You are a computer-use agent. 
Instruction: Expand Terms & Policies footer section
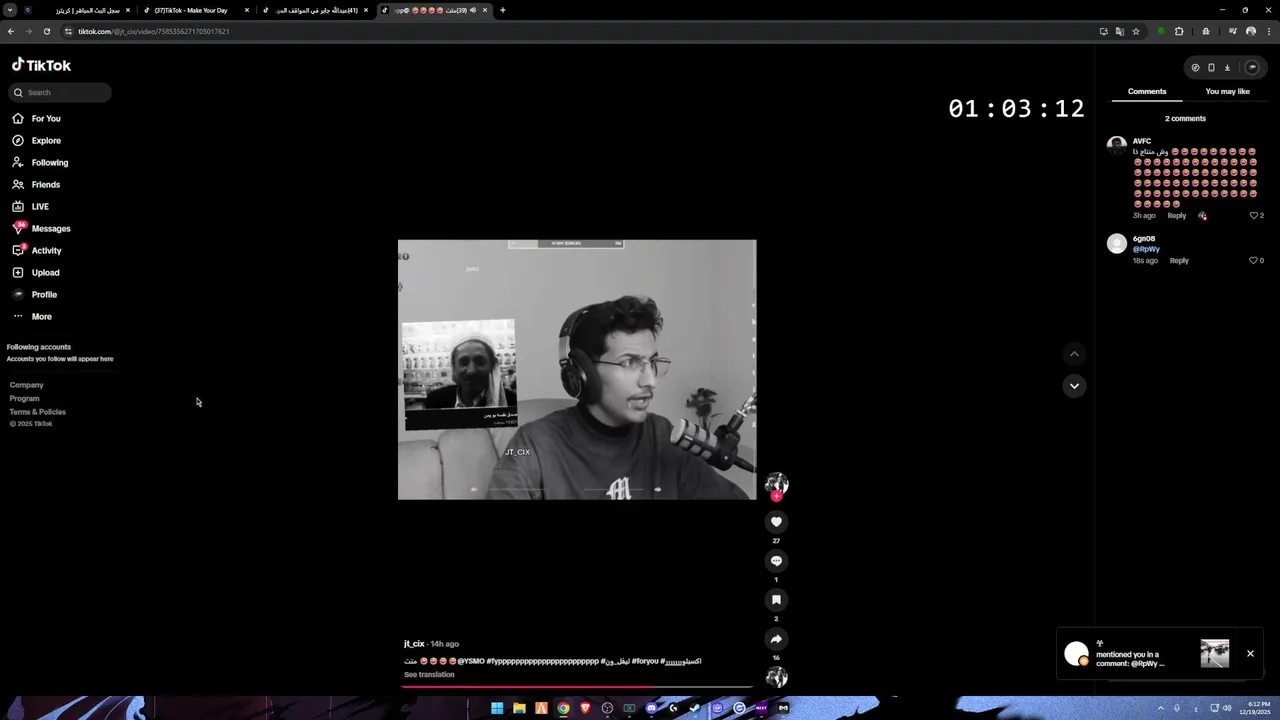(x=38, y=412)
